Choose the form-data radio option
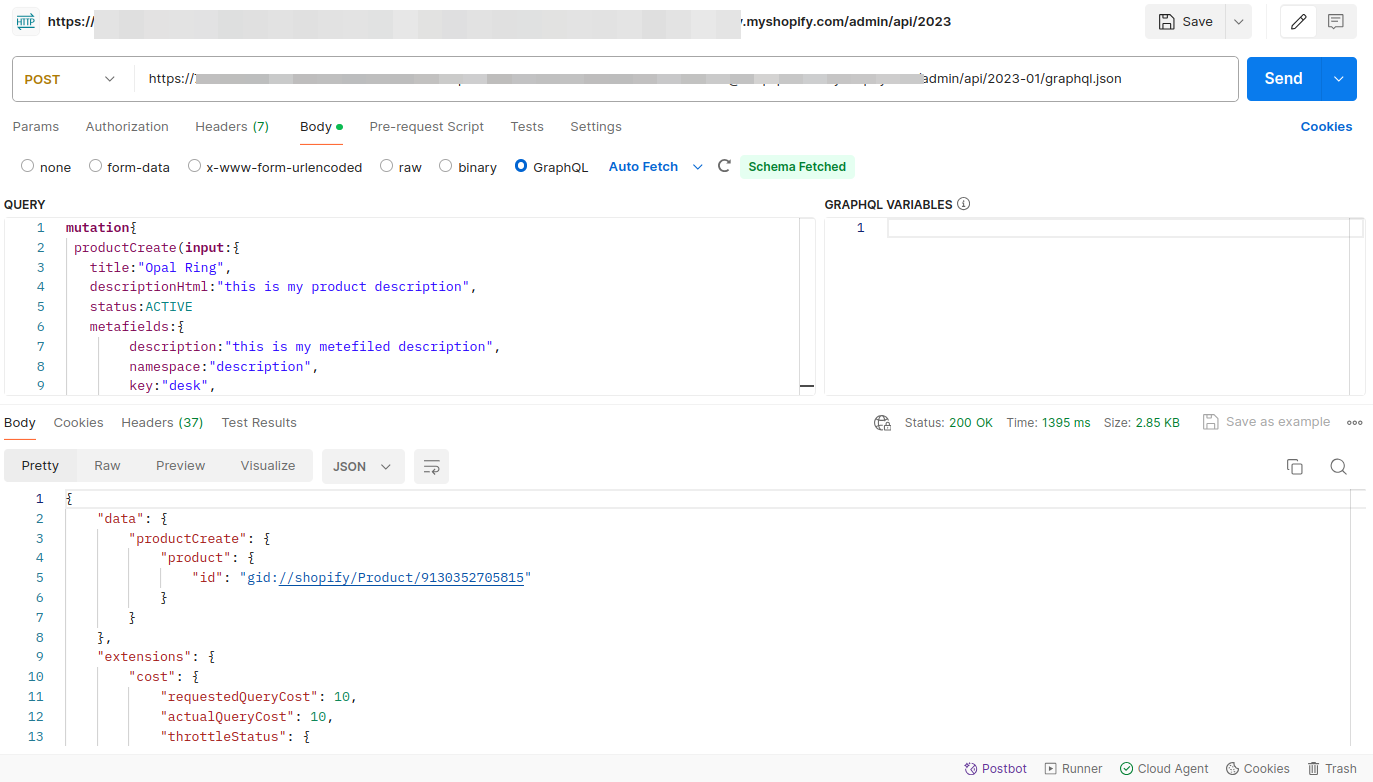1373x782 pixels. [x=96, y=167]
